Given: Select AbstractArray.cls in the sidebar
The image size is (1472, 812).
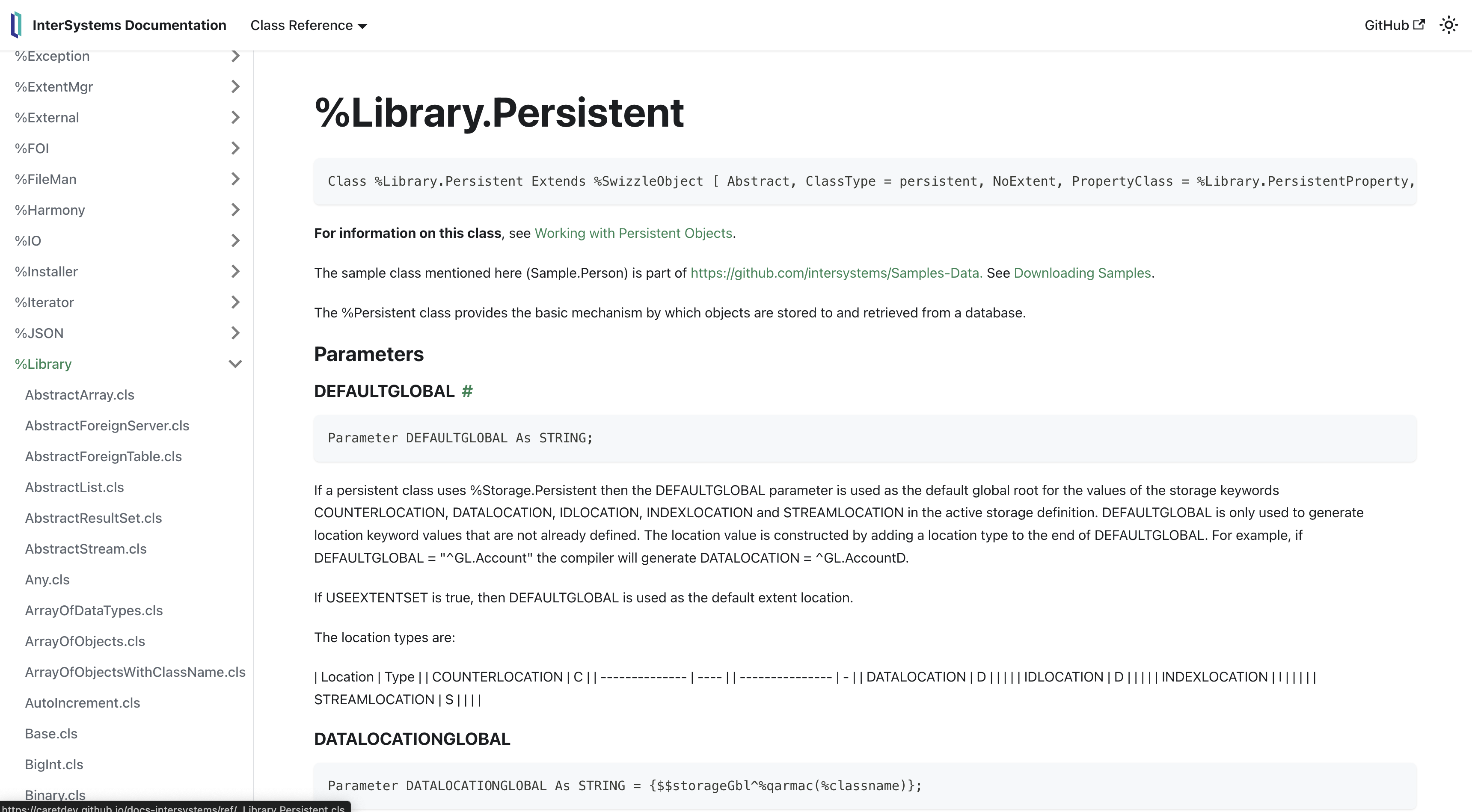Looking at the screenshot, I should click(80, 395).
